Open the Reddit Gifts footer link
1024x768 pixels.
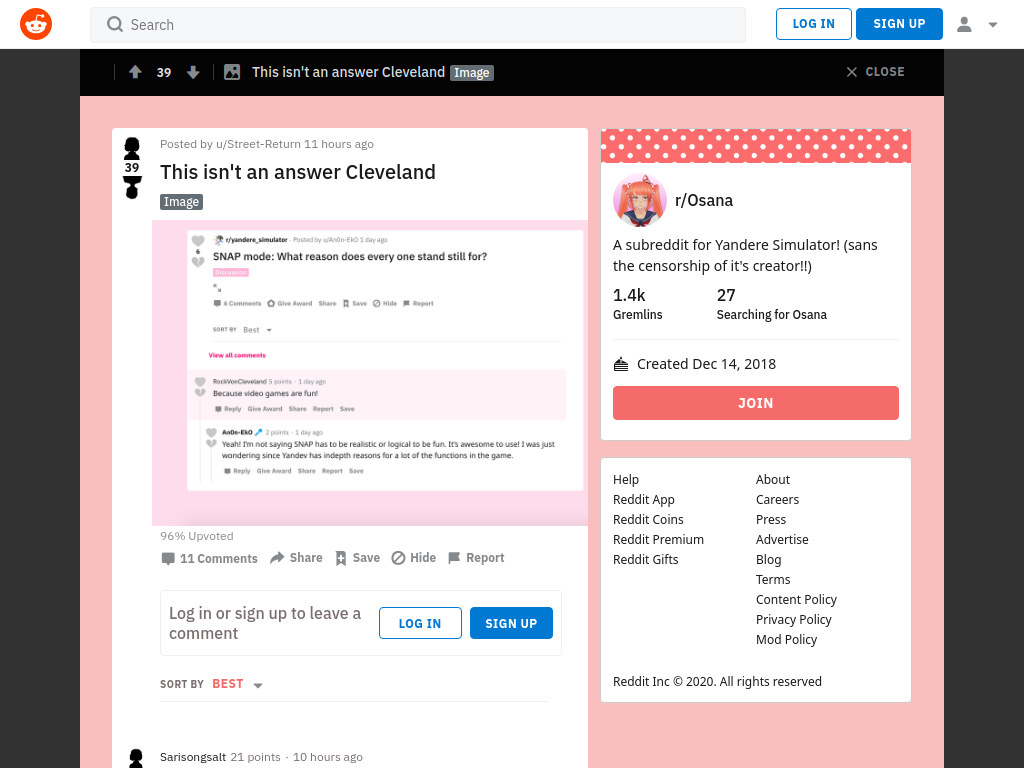[x=645, y=560]
